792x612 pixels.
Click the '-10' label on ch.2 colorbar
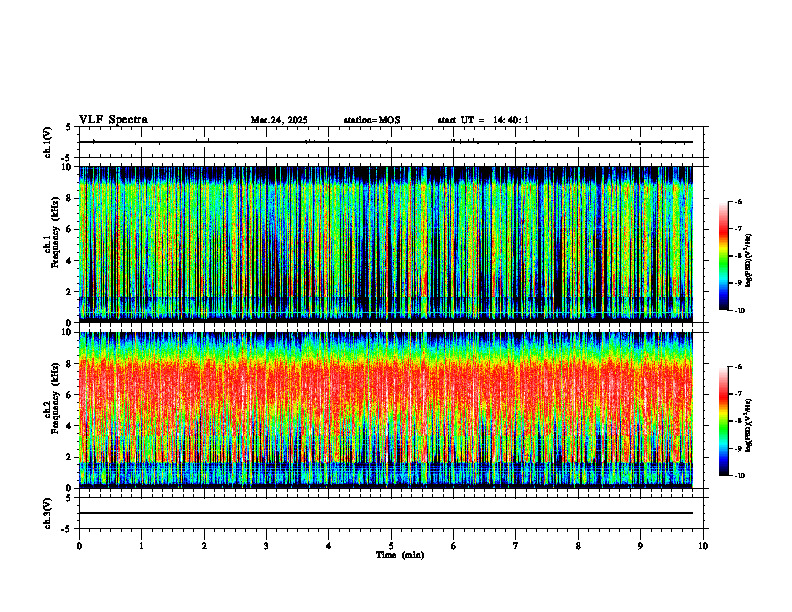click(739, 476)
